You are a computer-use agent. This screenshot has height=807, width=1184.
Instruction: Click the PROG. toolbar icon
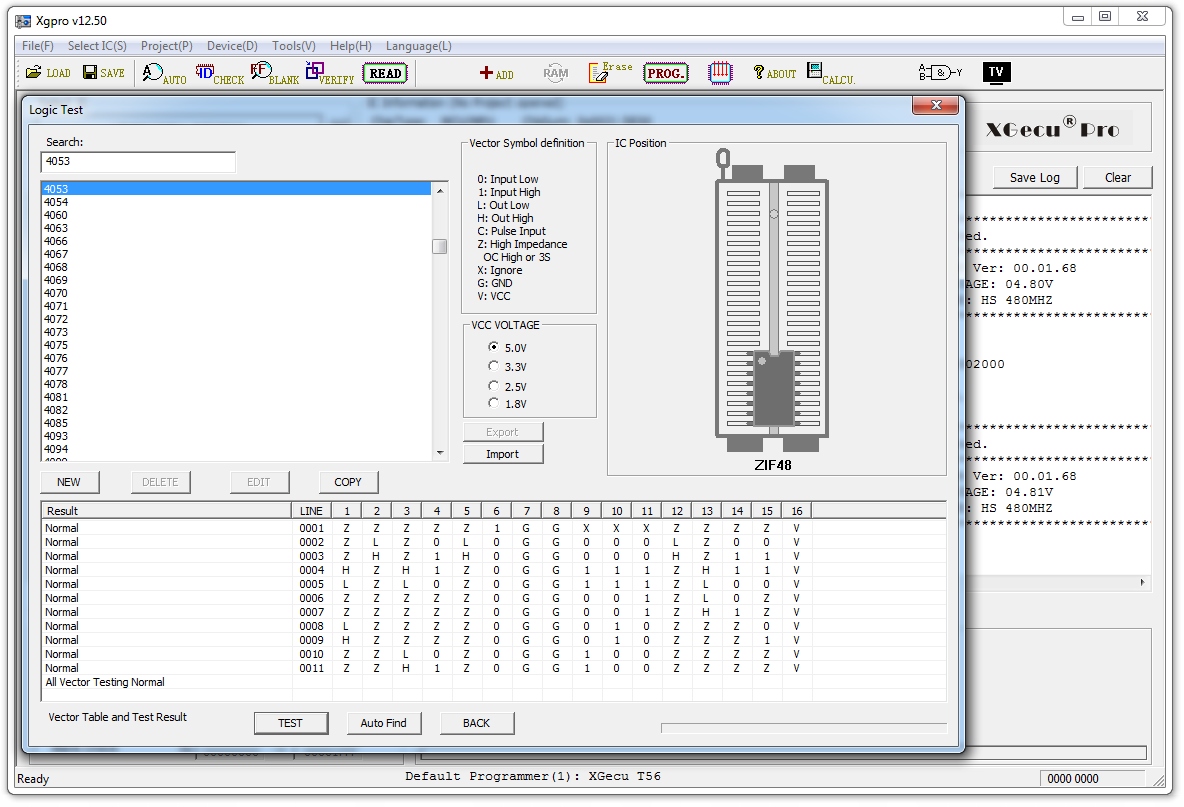[665, 73]
